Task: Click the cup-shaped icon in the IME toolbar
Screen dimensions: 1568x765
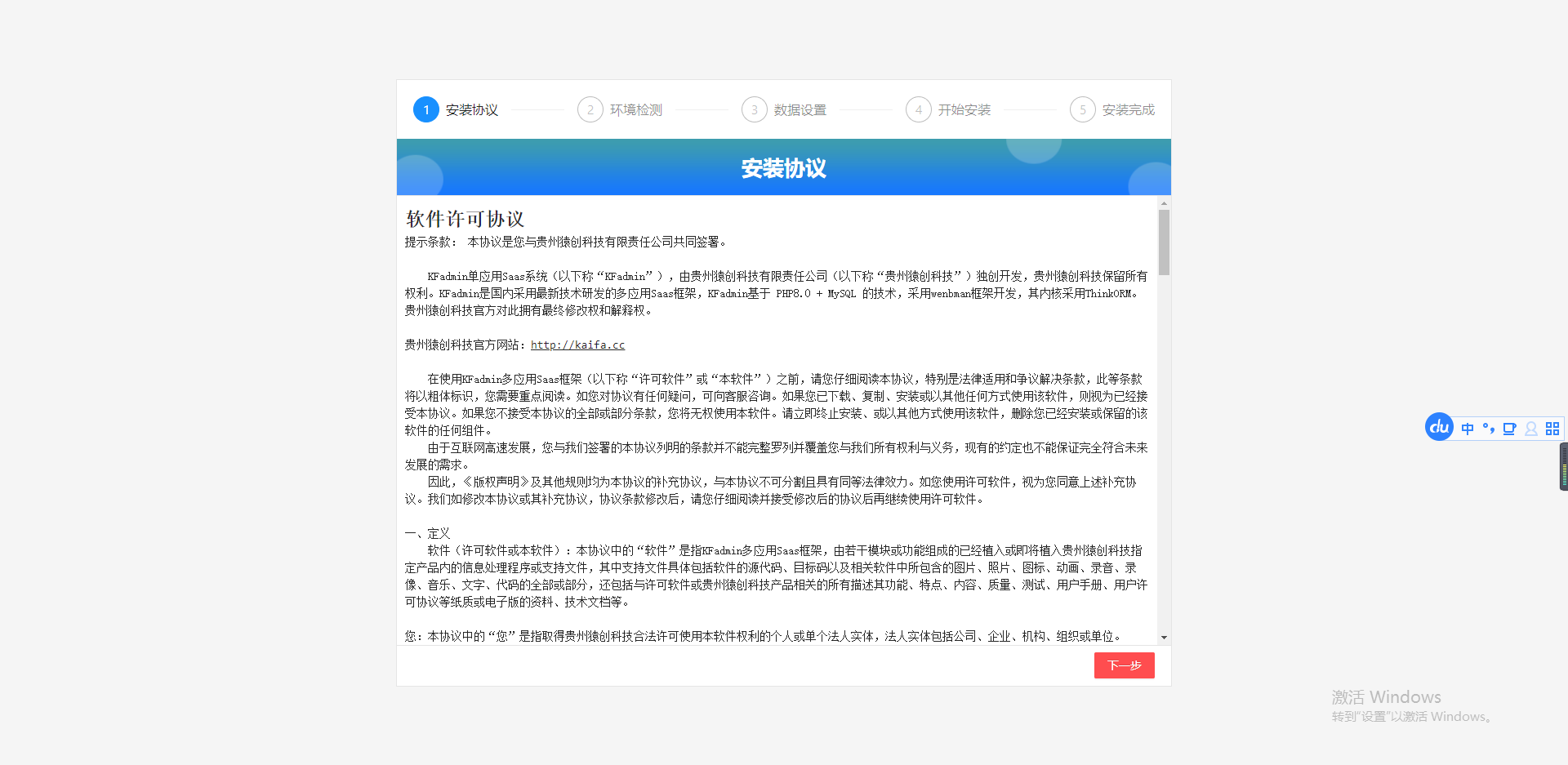Action: 1509,429
